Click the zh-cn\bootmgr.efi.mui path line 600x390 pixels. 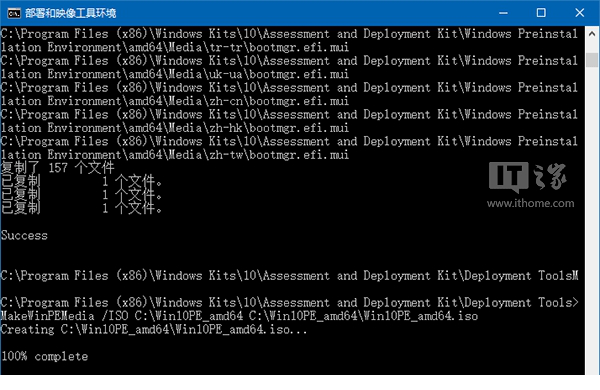pyautogui.click(x=175, y=101)
